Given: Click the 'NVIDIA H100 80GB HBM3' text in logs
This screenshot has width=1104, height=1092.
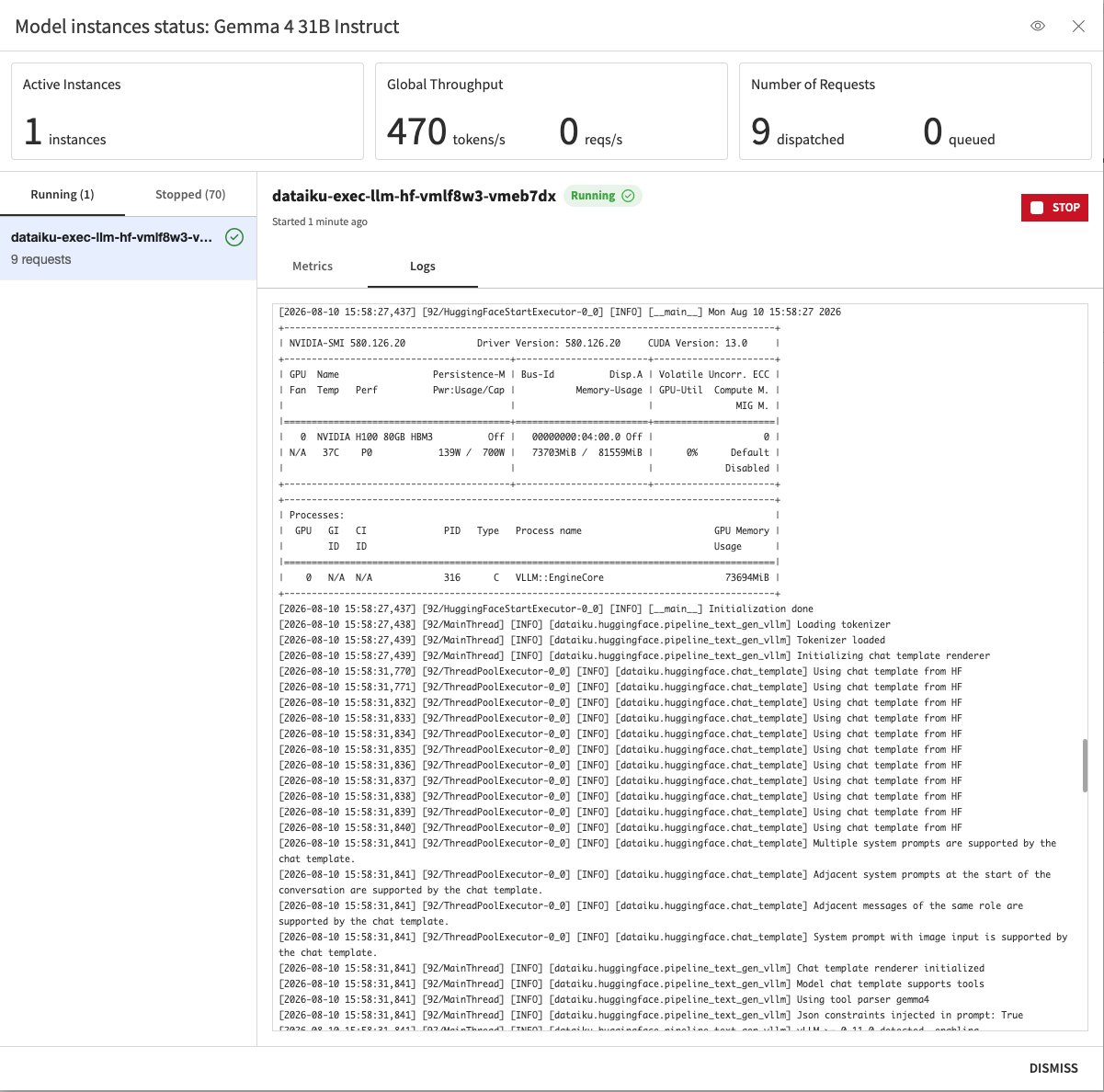Looking at the screenshot, I should click(375, 437).
